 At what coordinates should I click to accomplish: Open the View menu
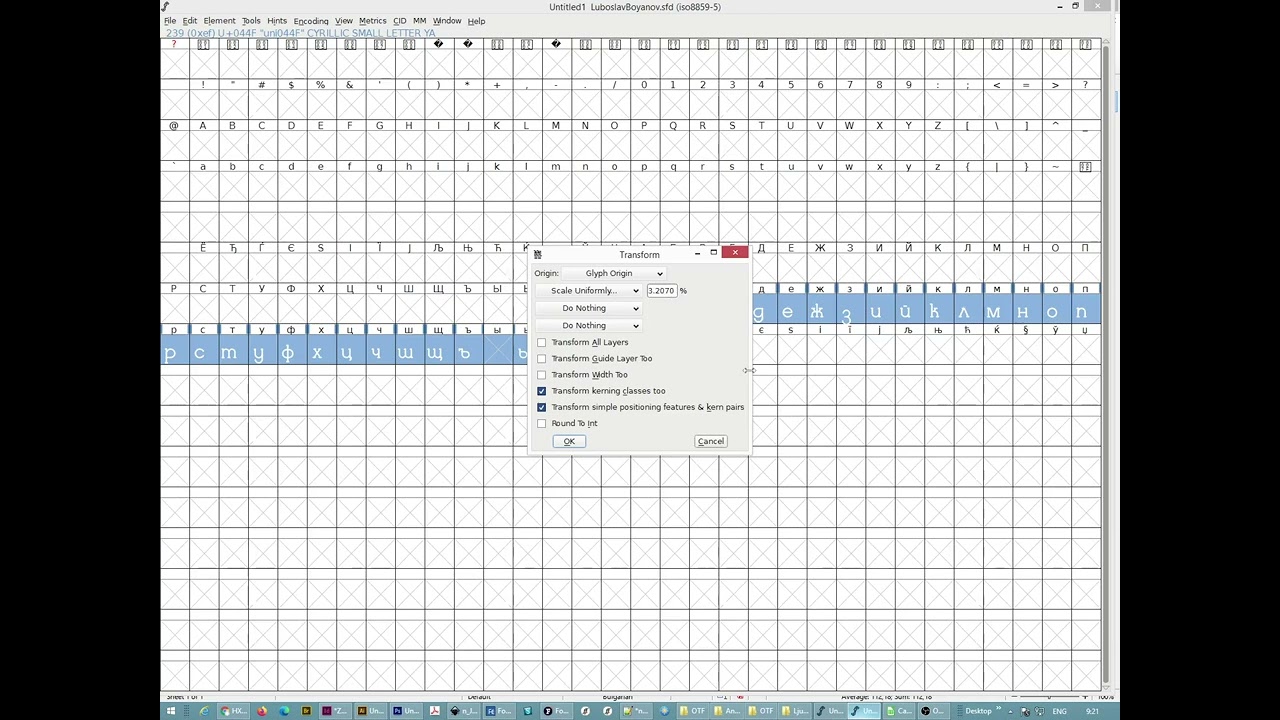click(x=344, y=20)
